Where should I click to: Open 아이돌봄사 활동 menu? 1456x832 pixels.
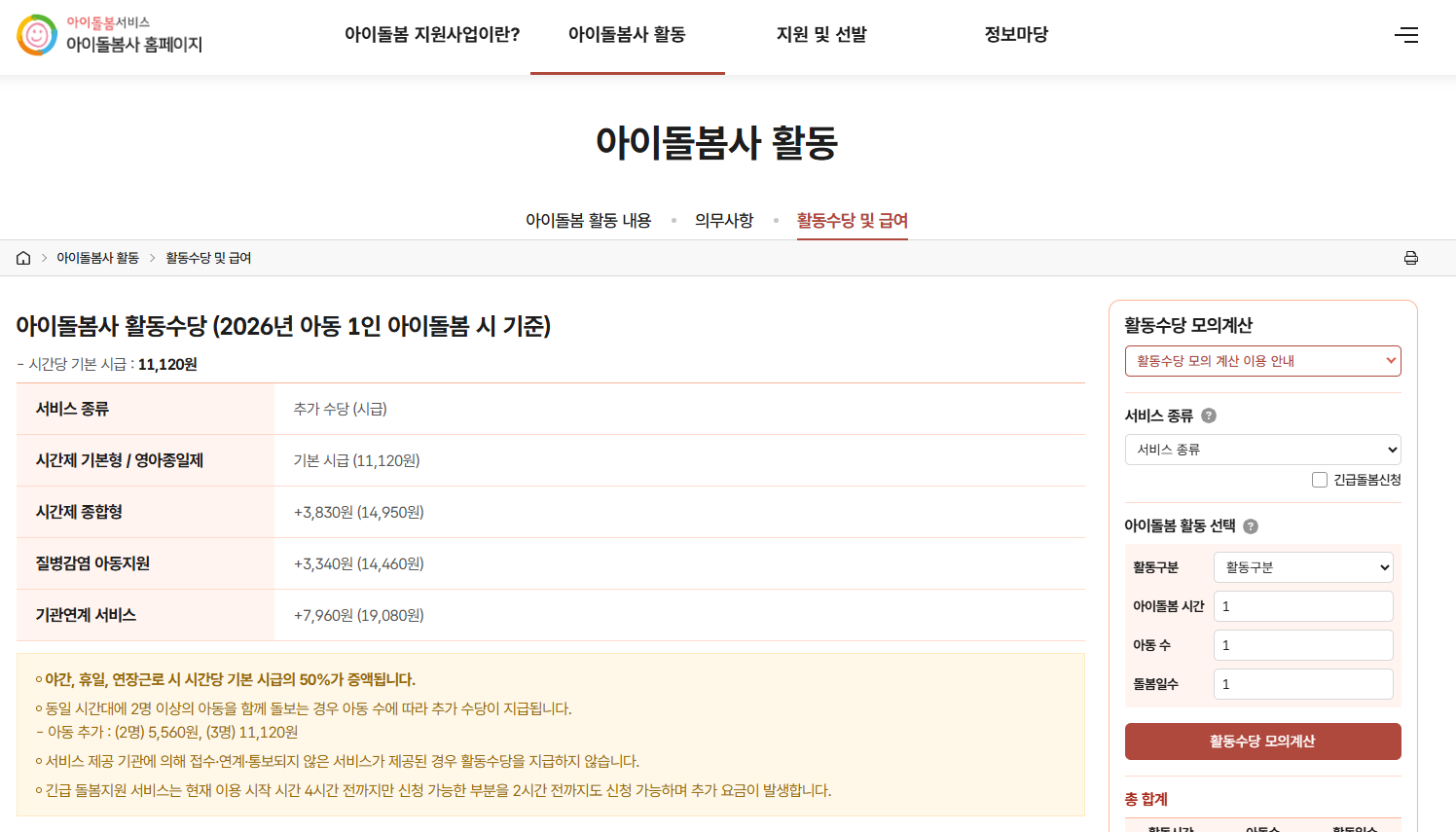click(627, 35)
